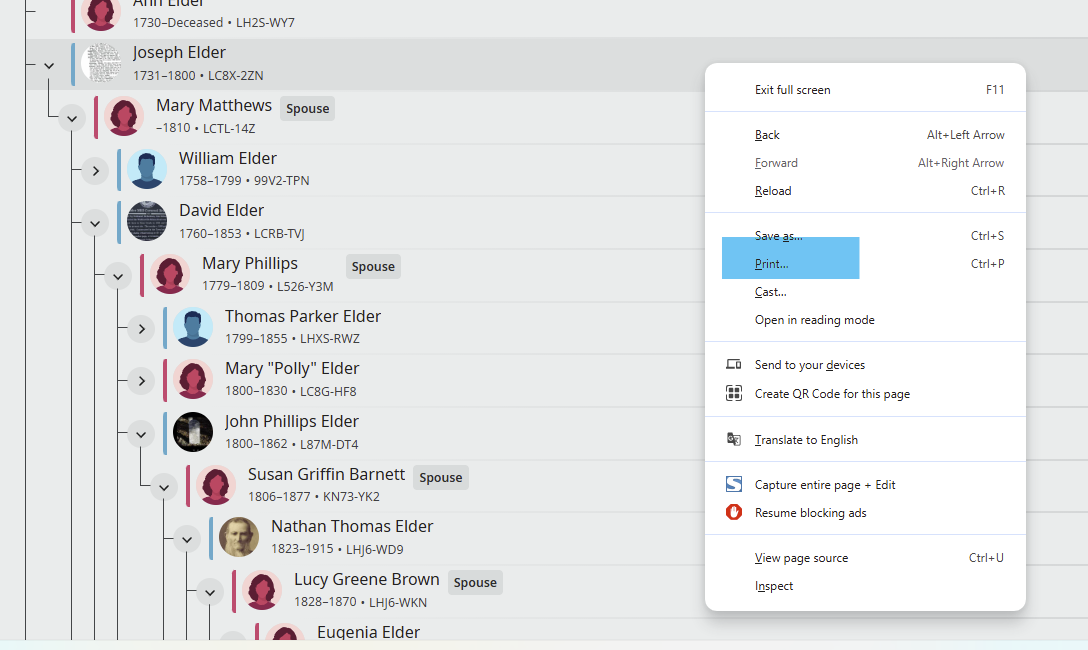Click David Elder's portrait thumbnail

coord(147,221)
